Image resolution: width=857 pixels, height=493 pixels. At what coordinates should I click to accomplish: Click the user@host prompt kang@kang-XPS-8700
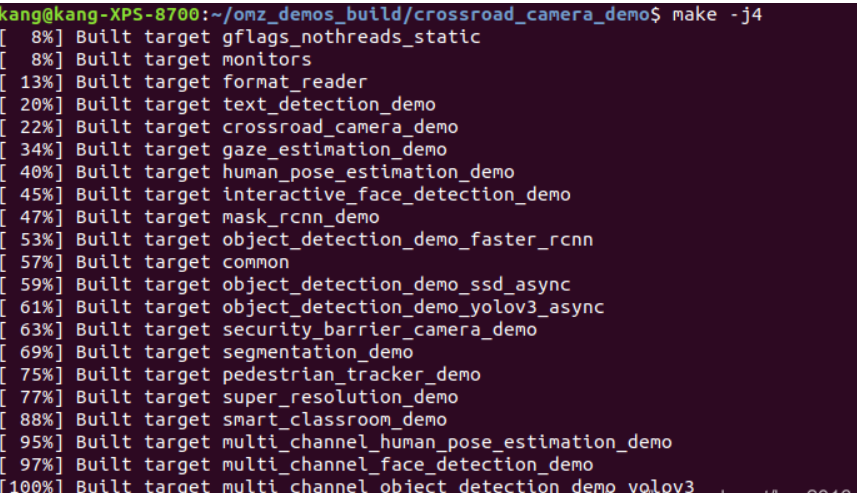click(100, 15)
